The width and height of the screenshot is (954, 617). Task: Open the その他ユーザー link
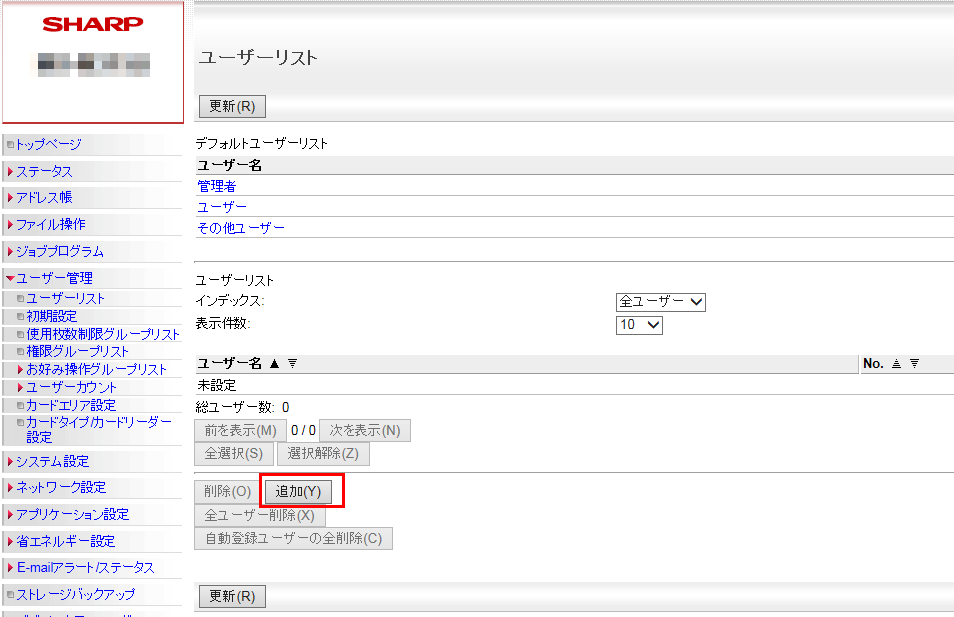pos(241,228)
